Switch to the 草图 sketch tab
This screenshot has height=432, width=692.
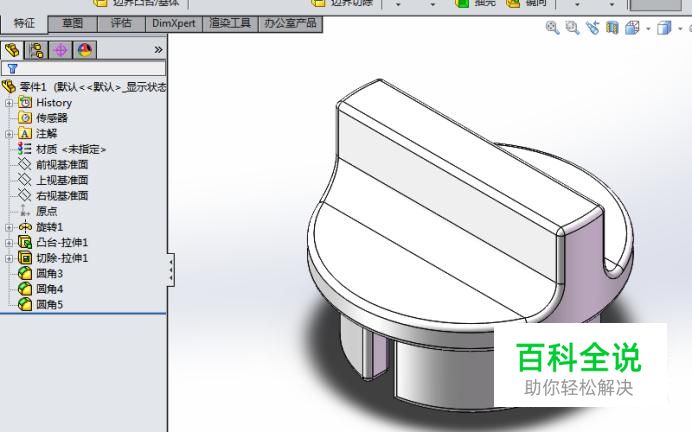(x=72, y=23)
